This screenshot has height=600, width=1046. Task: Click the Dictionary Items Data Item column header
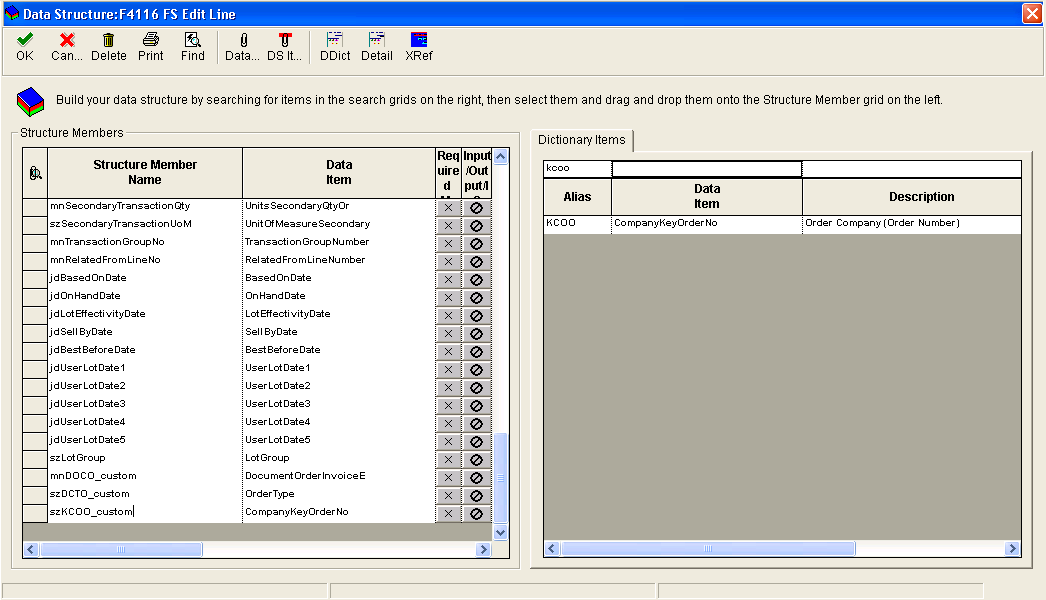(706, 197)
